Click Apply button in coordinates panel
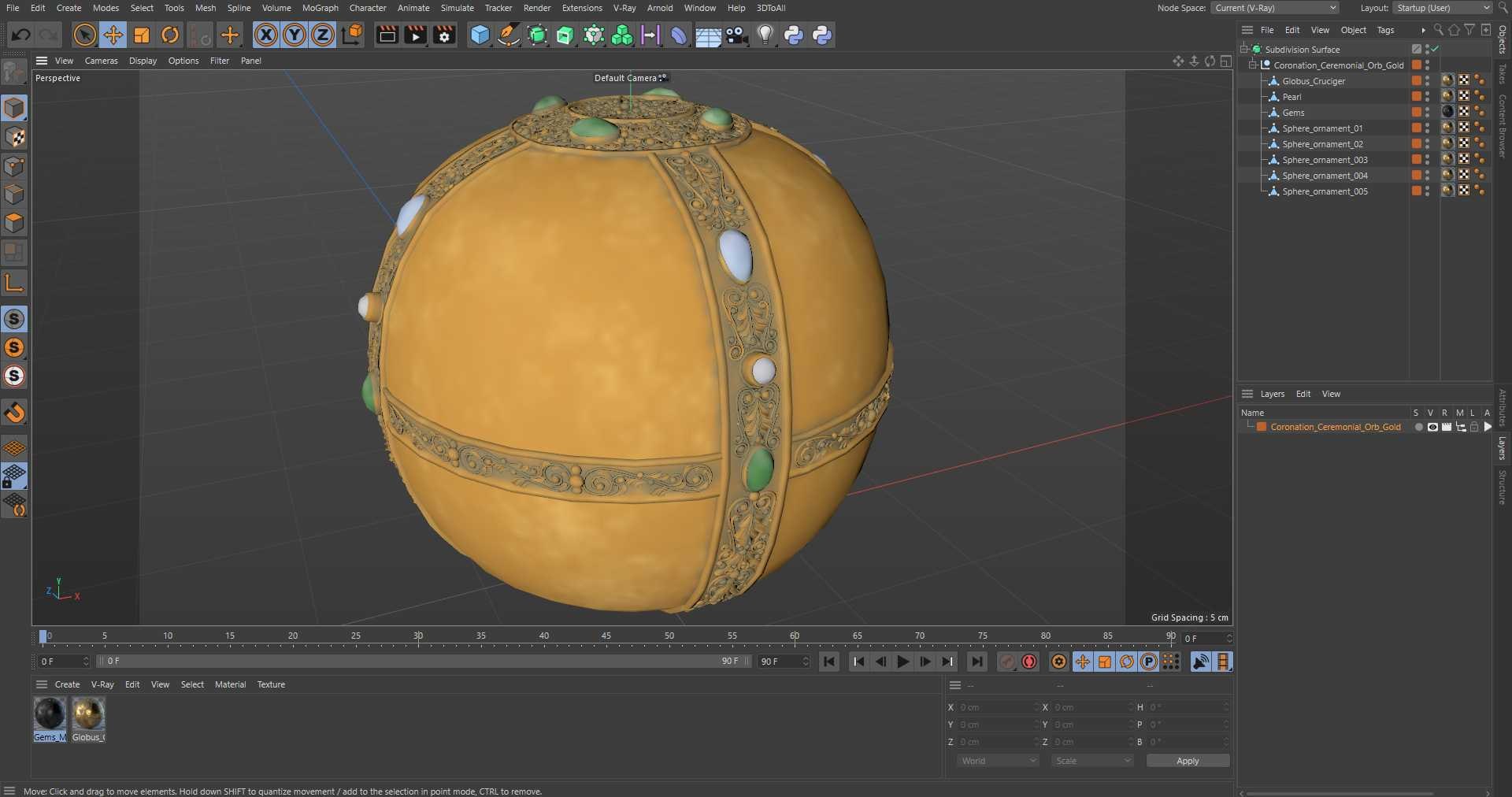1512x797 pixels. click(x=1188, y=761)
